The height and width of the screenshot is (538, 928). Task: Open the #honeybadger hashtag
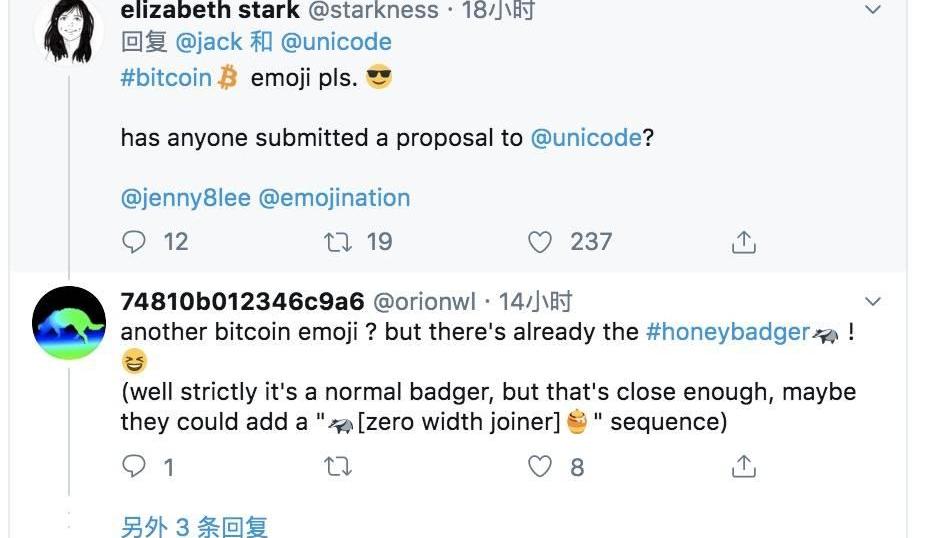tap(727, 332)
